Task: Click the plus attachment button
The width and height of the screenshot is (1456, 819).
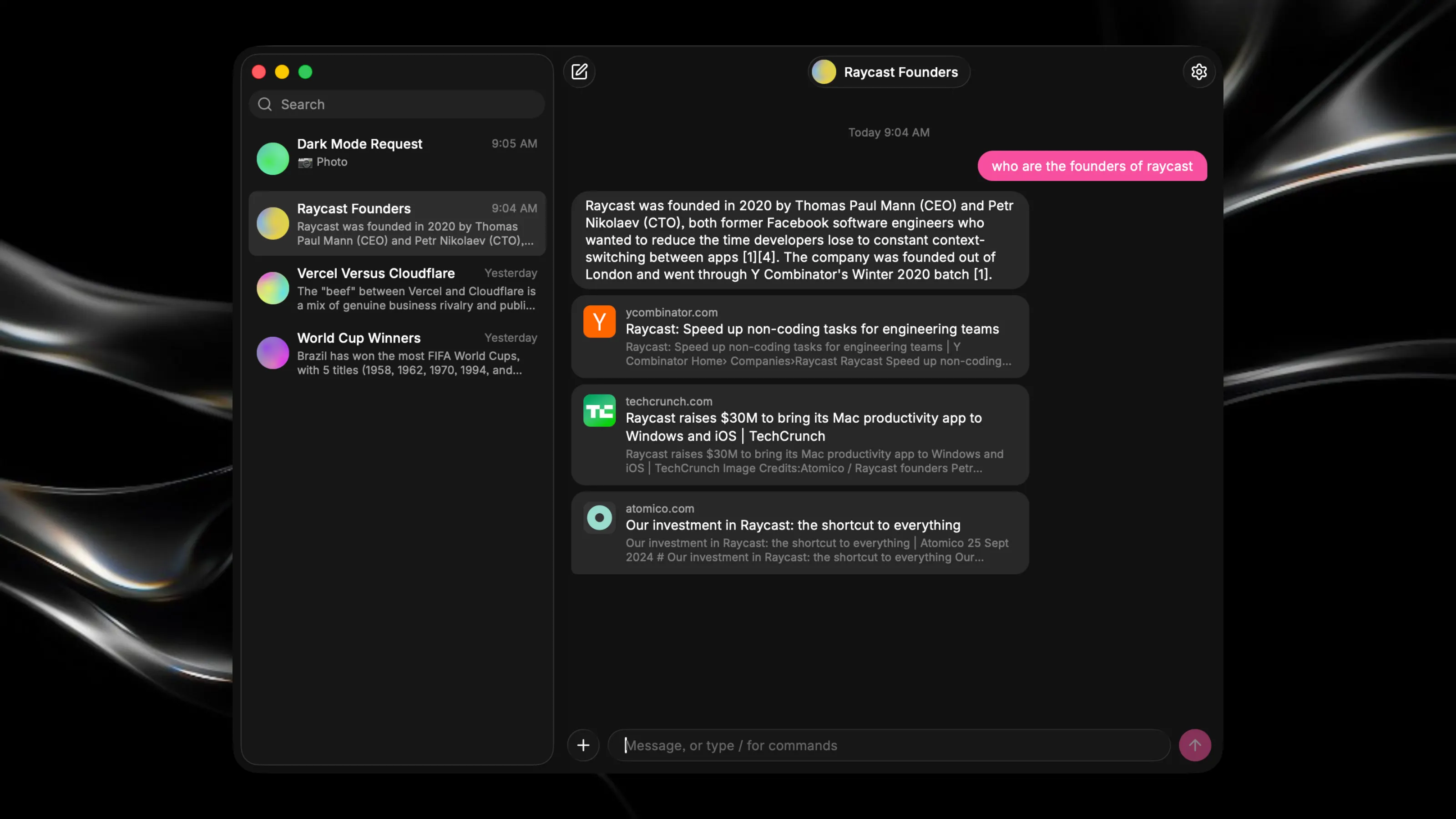Action: 583,745
